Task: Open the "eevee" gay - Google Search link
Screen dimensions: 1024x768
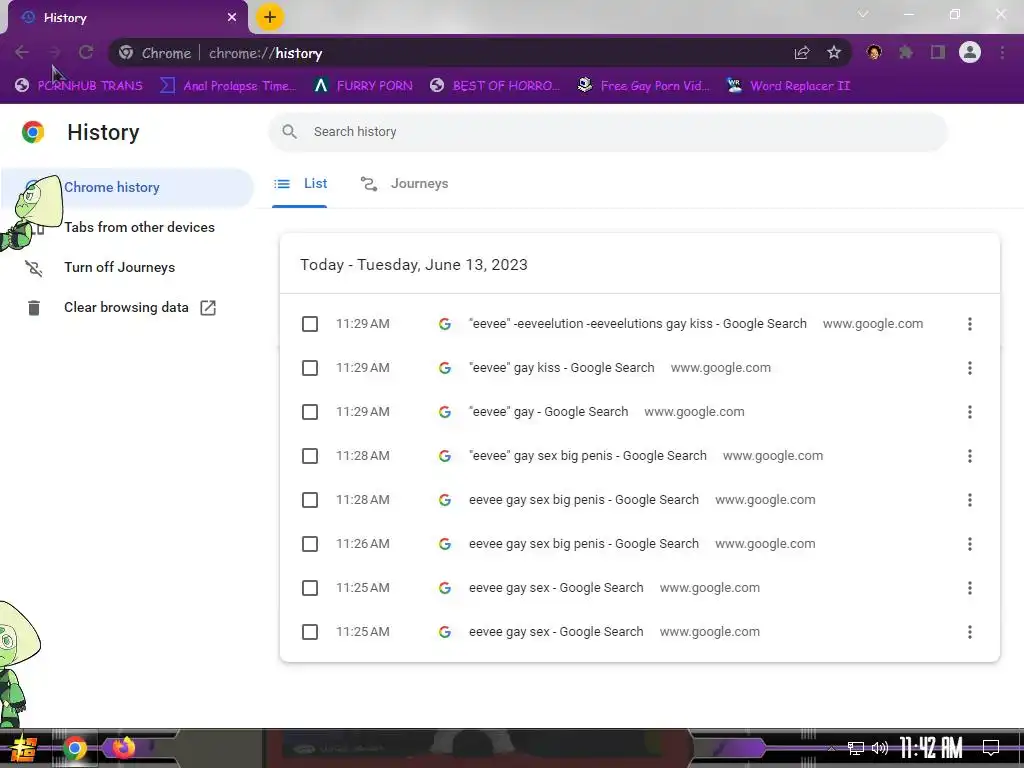Action: (x=549, y=412)
